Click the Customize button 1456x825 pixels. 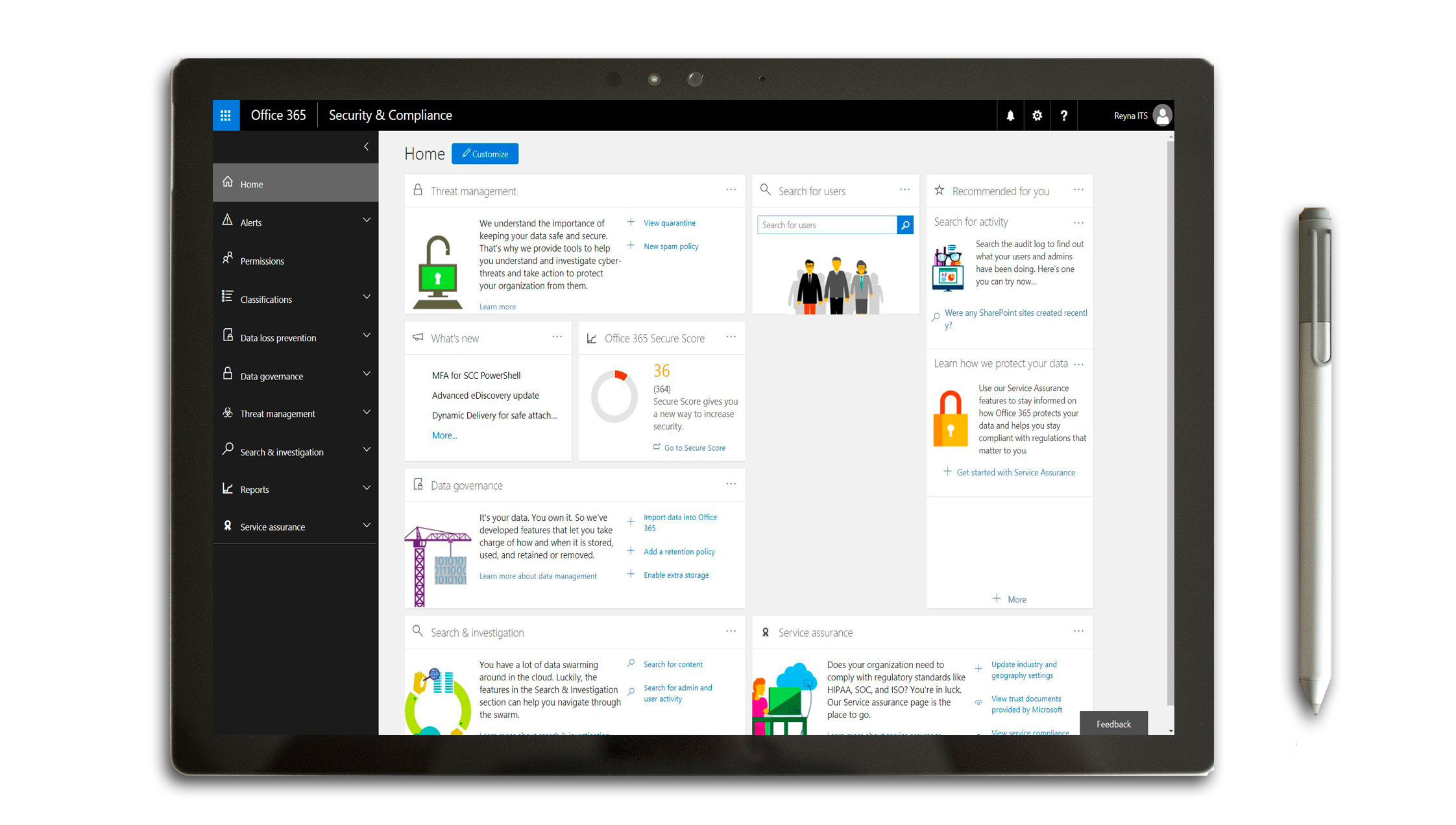[x=485, y=154]
